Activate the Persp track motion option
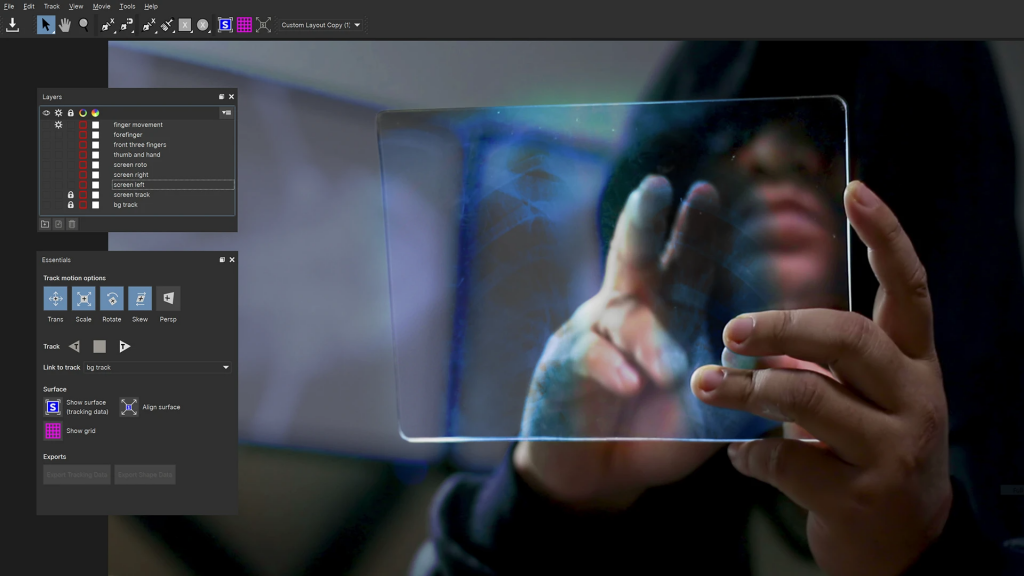The height and width of the screenshot is (576, 1024). pos(167,299)
